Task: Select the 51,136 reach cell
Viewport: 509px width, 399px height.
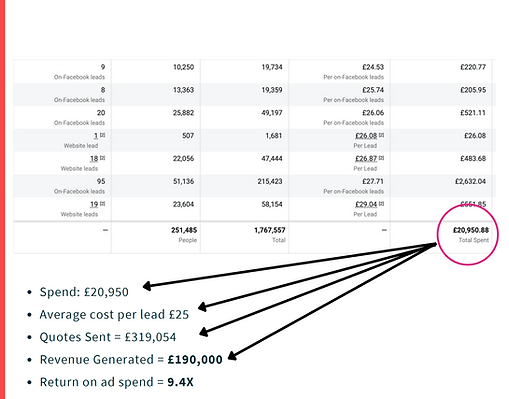Action: [x=183, y=181]
